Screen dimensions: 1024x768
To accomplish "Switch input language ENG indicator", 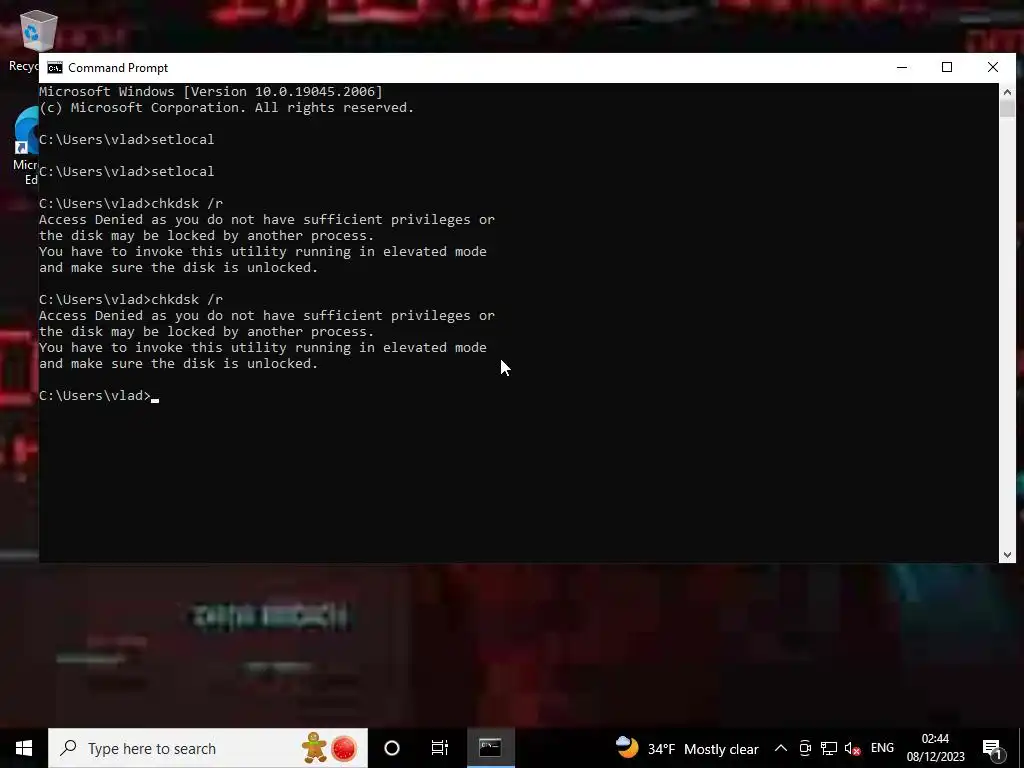I will [882, 748].
